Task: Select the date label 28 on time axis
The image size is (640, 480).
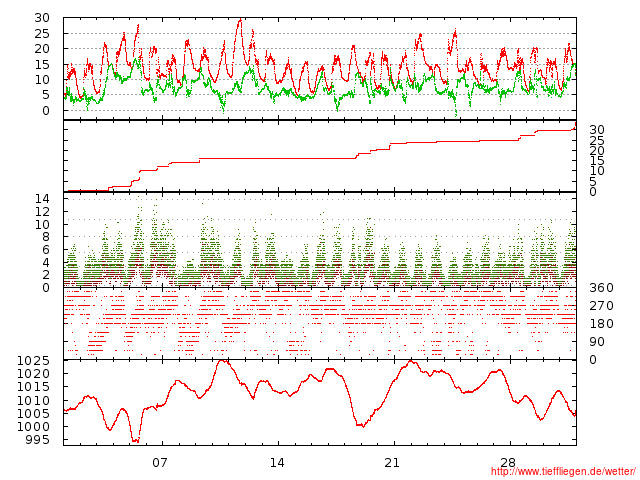Action: point(508,463)
